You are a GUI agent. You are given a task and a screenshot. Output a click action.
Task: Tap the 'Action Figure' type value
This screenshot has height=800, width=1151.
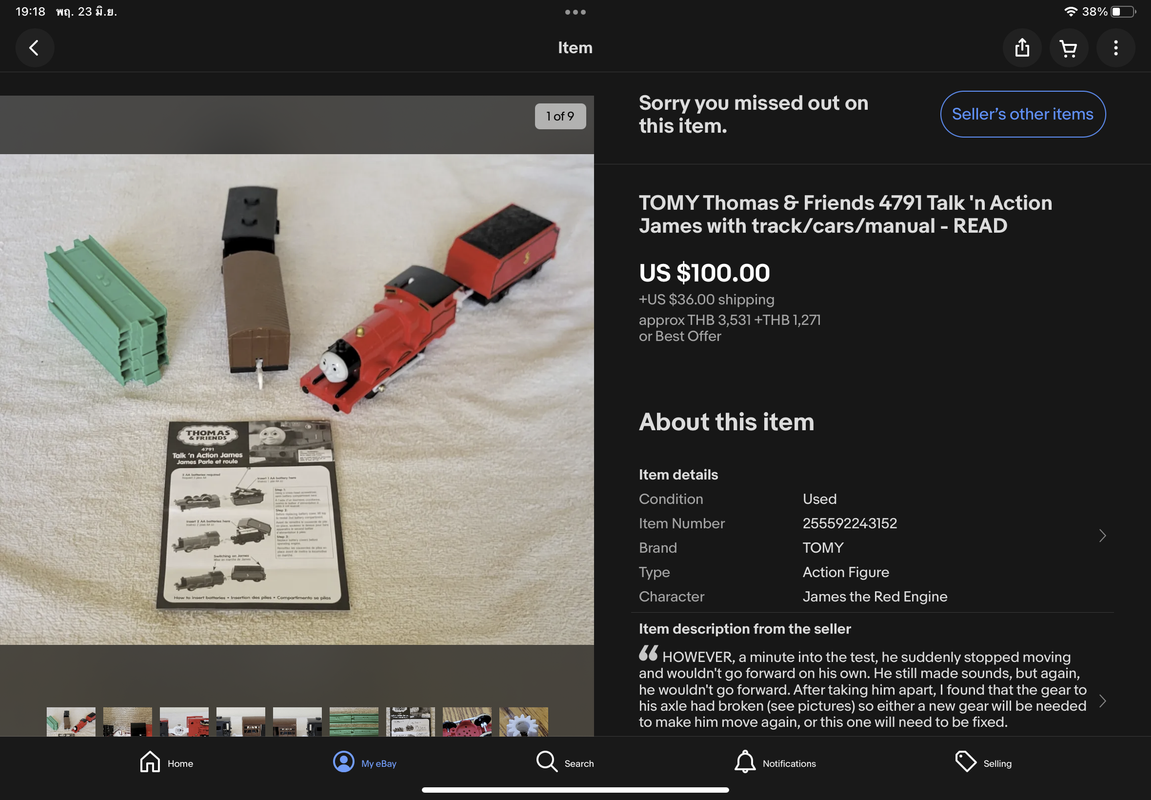pyautogui.click(x=846, y=572)
